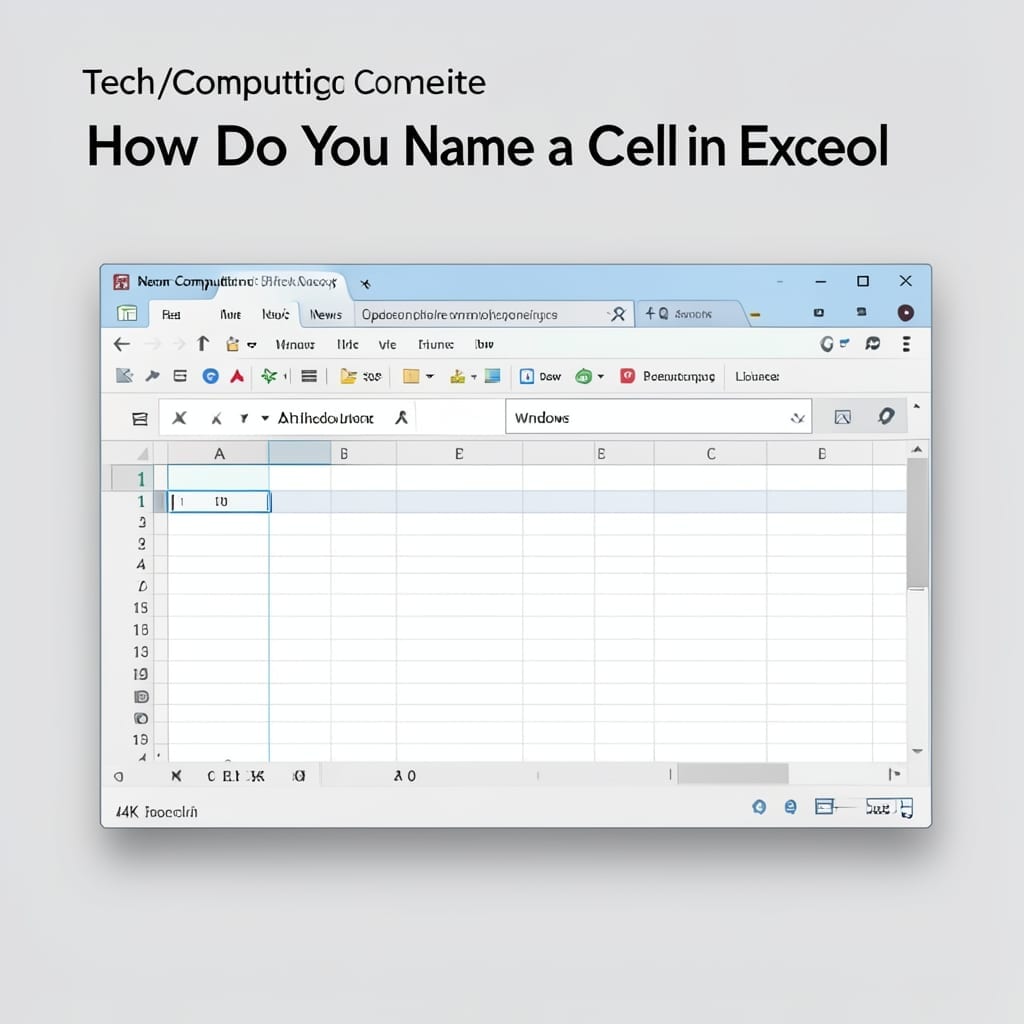This screenshot has width=1024, height=1024.
Task: Click the red app icon in title bar
Action: tap(121, 281)
